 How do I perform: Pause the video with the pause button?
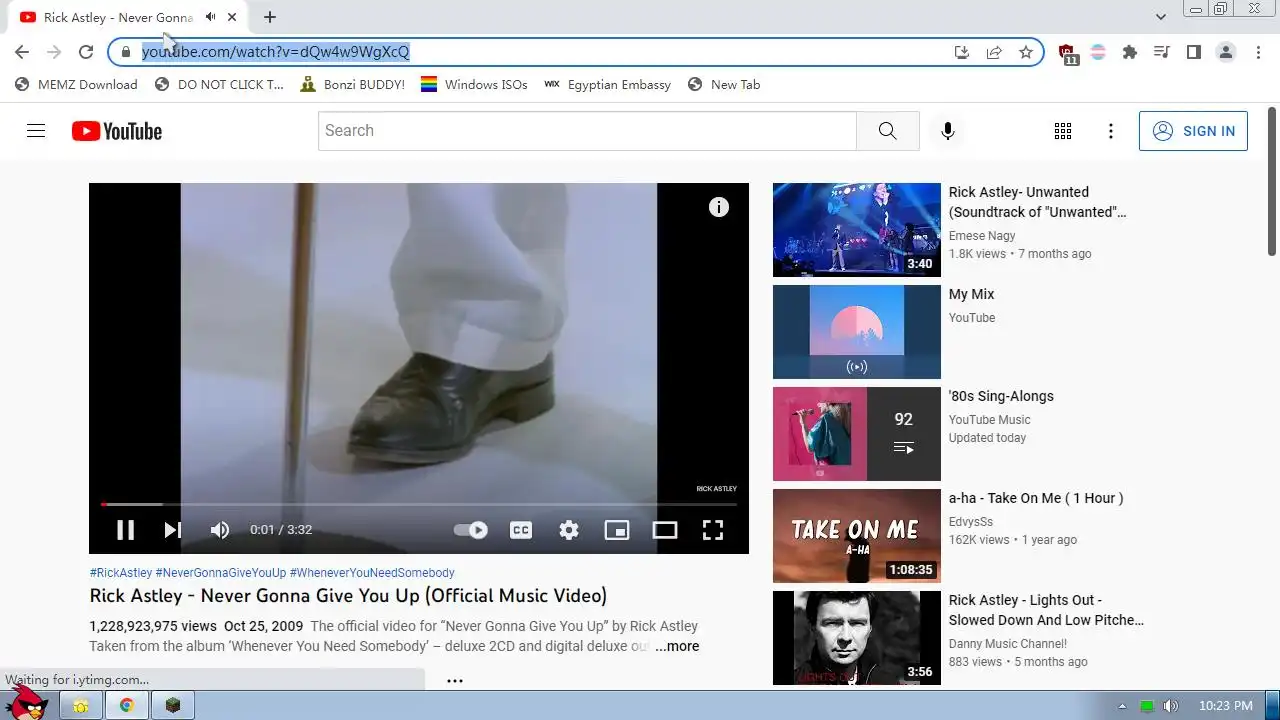(x=125, y=530)
